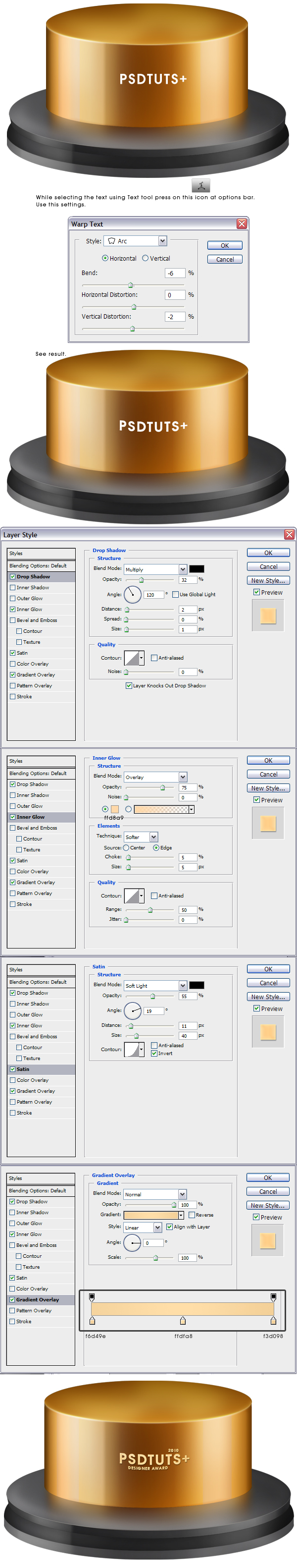Select highlighted Satin entry in styles list
297x1568 pixels.
click(41, 1069)
